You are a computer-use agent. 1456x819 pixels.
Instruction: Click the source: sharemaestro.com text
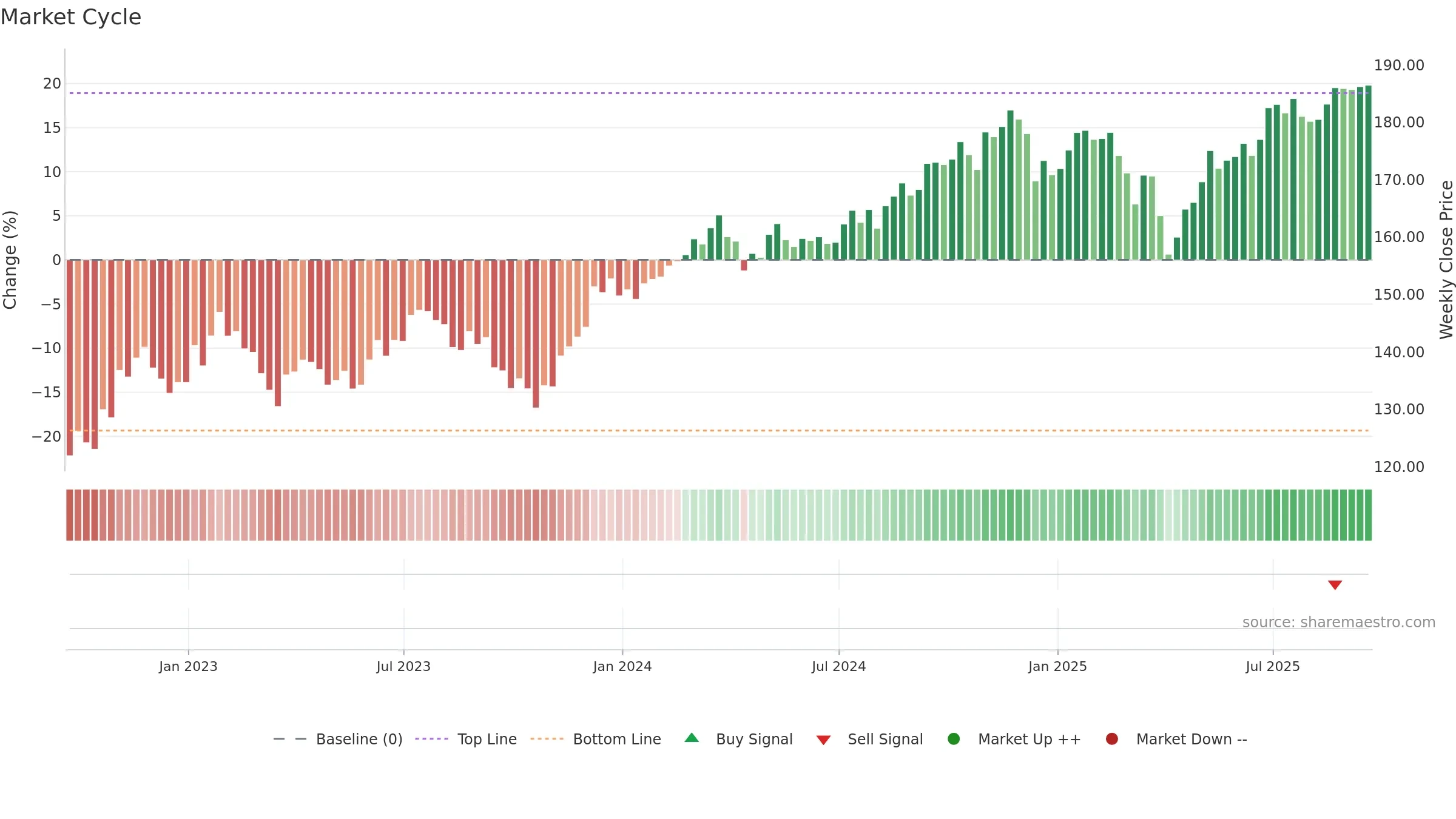pyautogui.click(x=1339, y=622)
